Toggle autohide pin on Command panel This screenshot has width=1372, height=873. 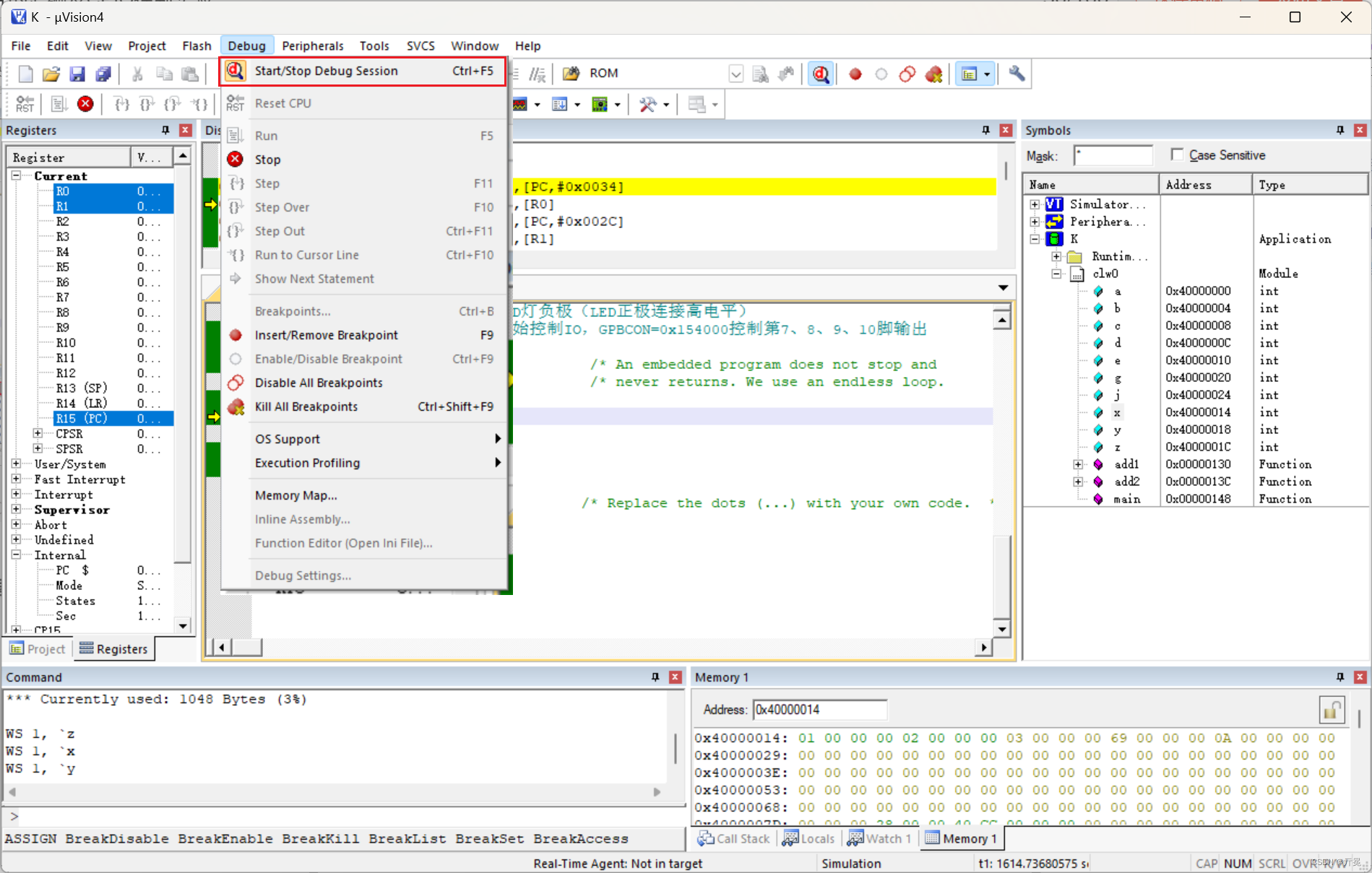point(655,677)
